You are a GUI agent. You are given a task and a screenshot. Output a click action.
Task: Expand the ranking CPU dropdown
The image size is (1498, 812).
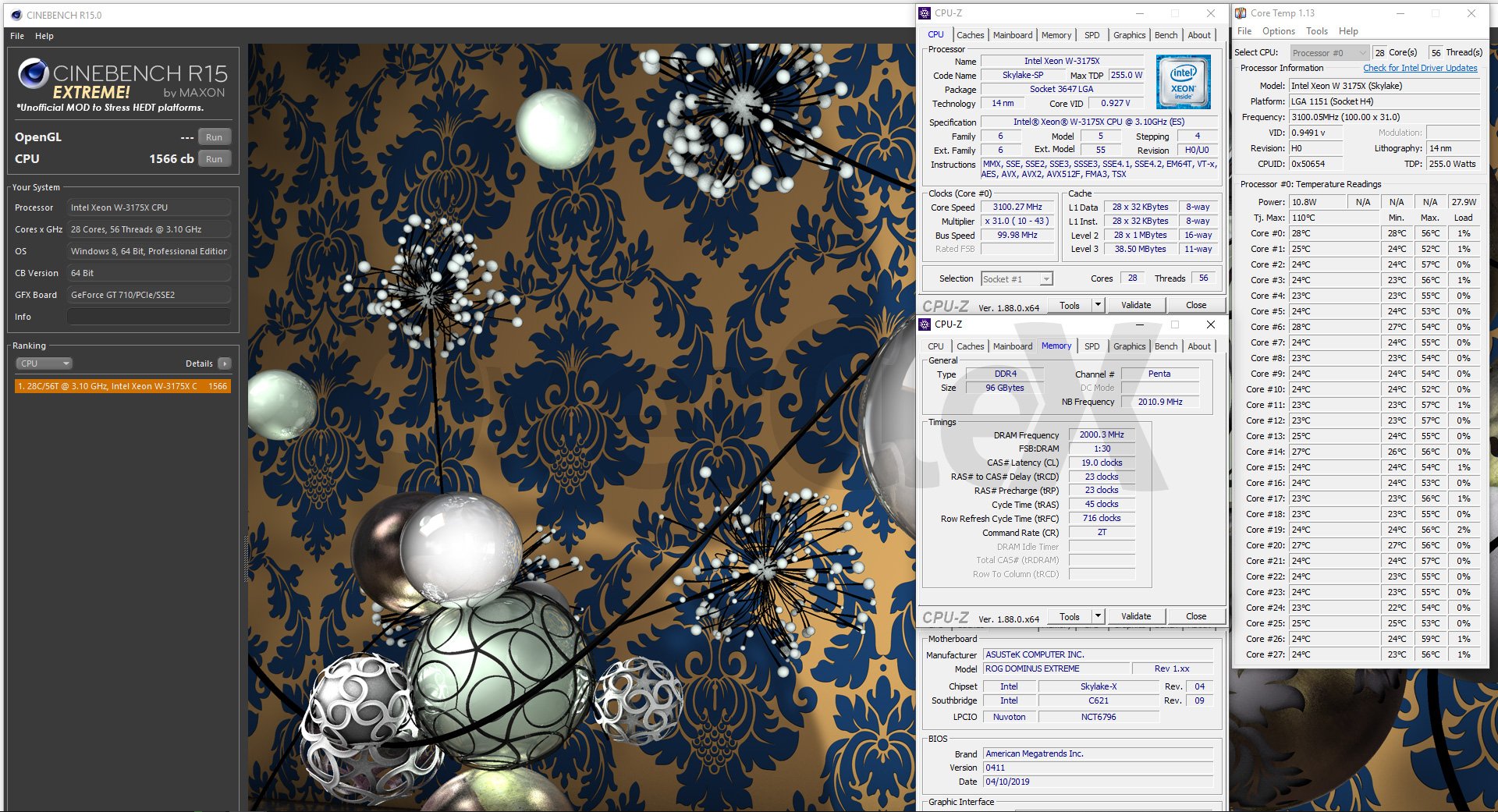tap(44, 363)
